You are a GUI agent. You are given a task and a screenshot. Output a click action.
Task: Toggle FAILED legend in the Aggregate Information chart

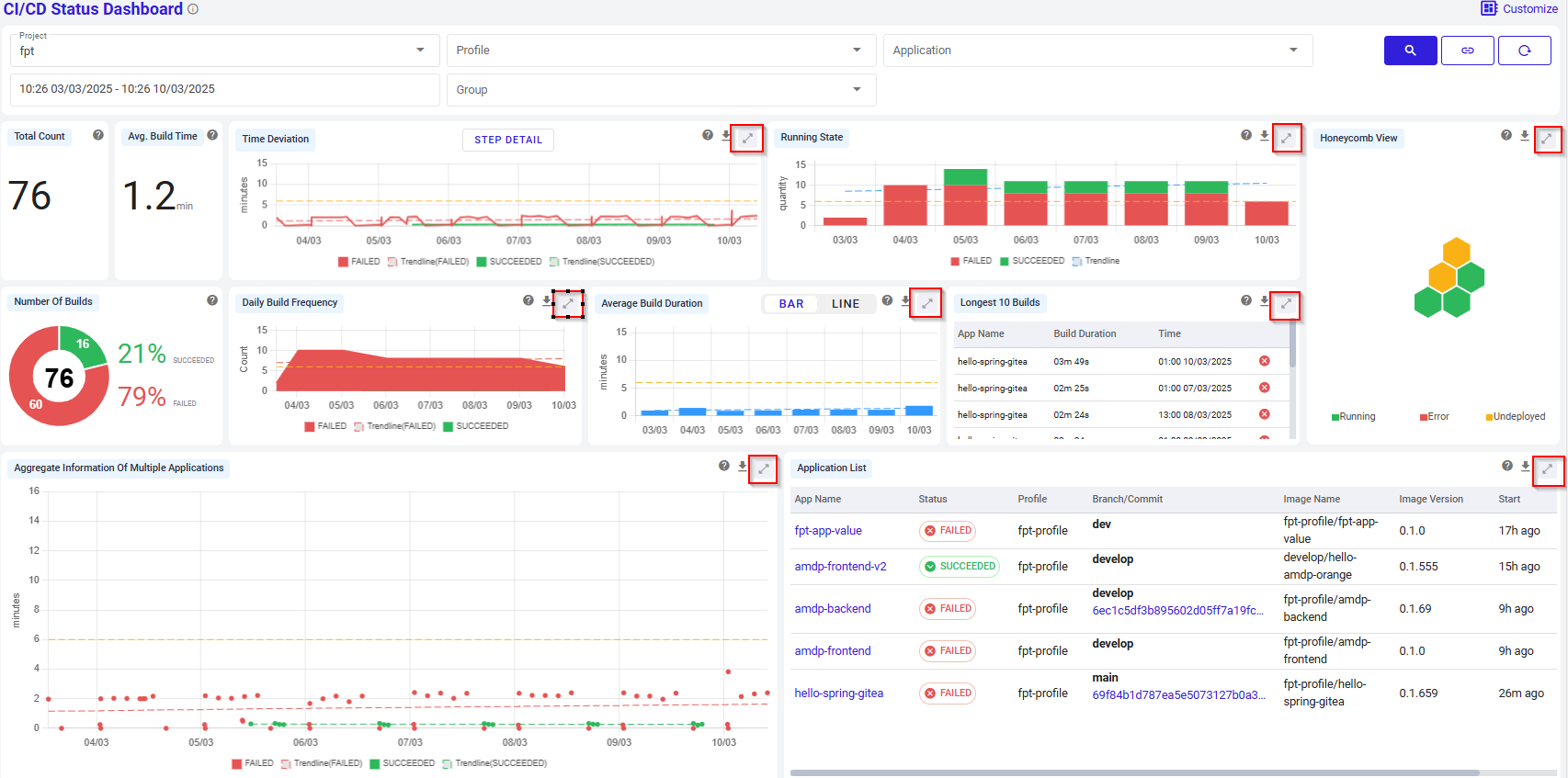click(253, 763)
